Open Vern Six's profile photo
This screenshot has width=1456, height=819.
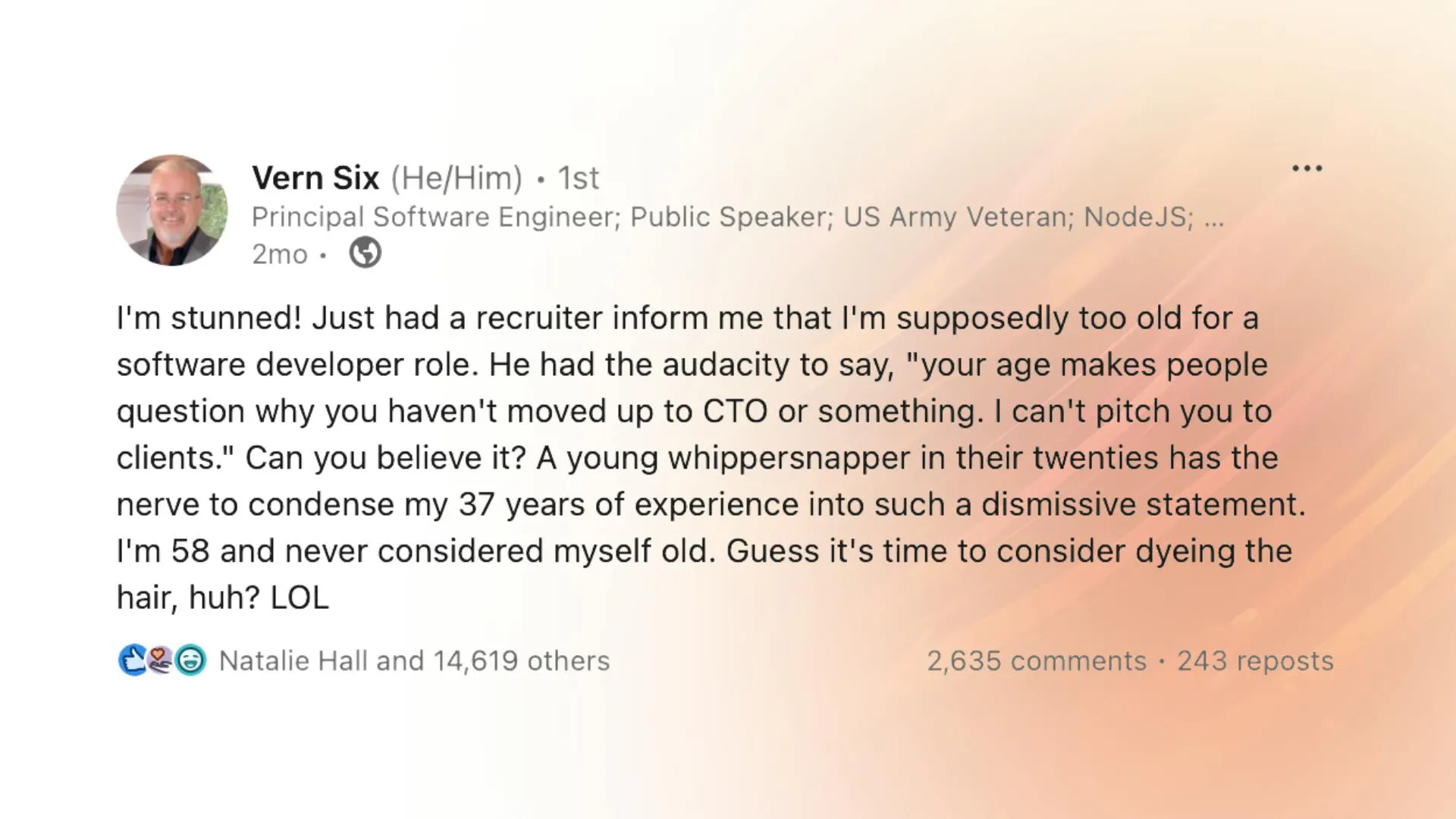tap(172, 211)
